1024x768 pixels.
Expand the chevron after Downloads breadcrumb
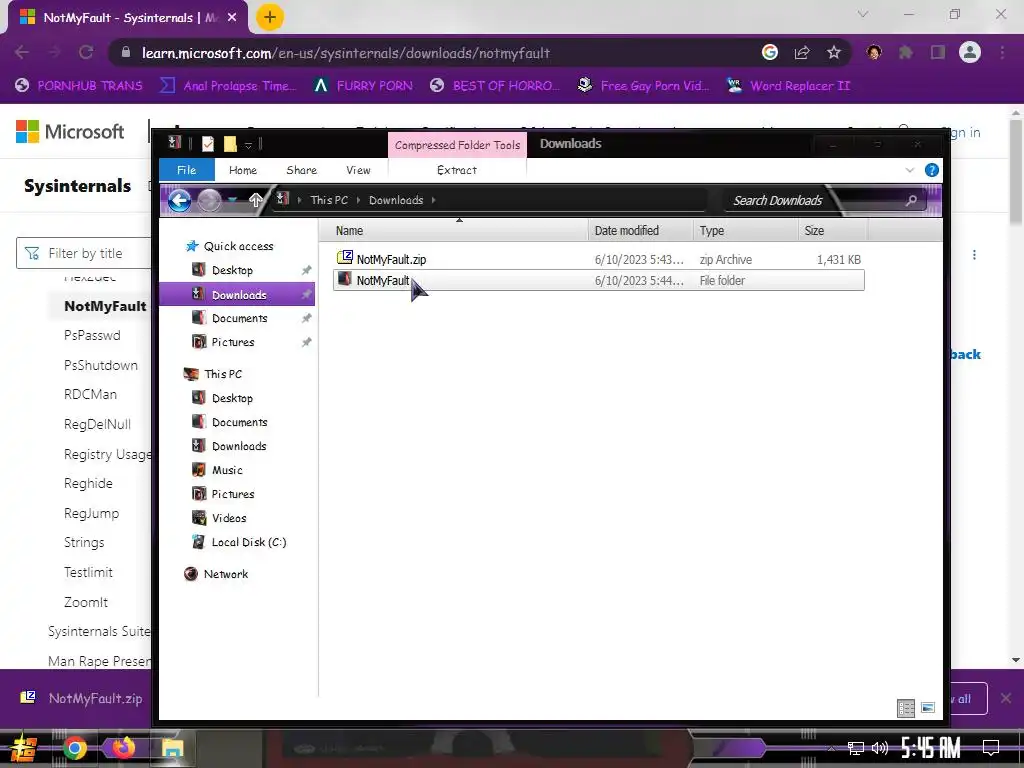[434, 200]
